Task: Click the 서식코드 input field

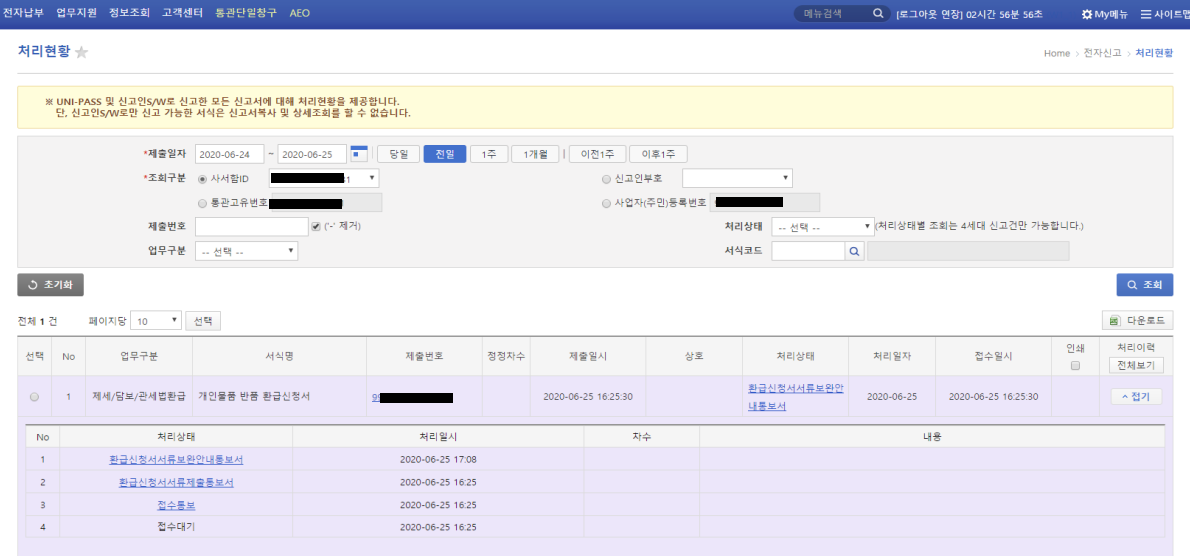Action: pyautogui.click(x=808, y=251)
